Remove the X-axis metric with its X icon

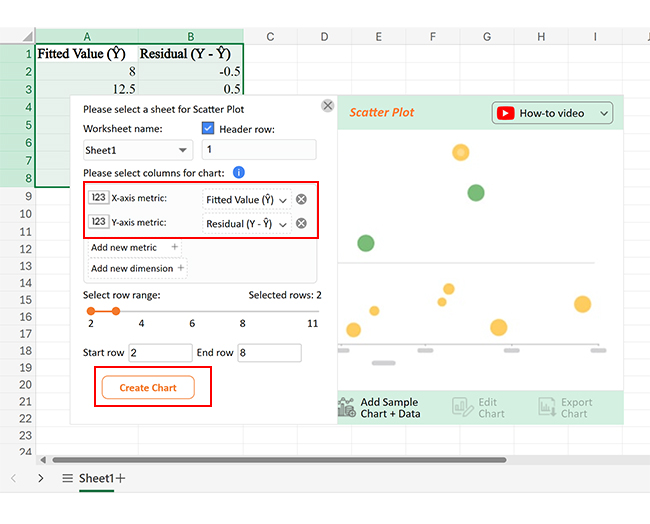(x=301, y=199)
